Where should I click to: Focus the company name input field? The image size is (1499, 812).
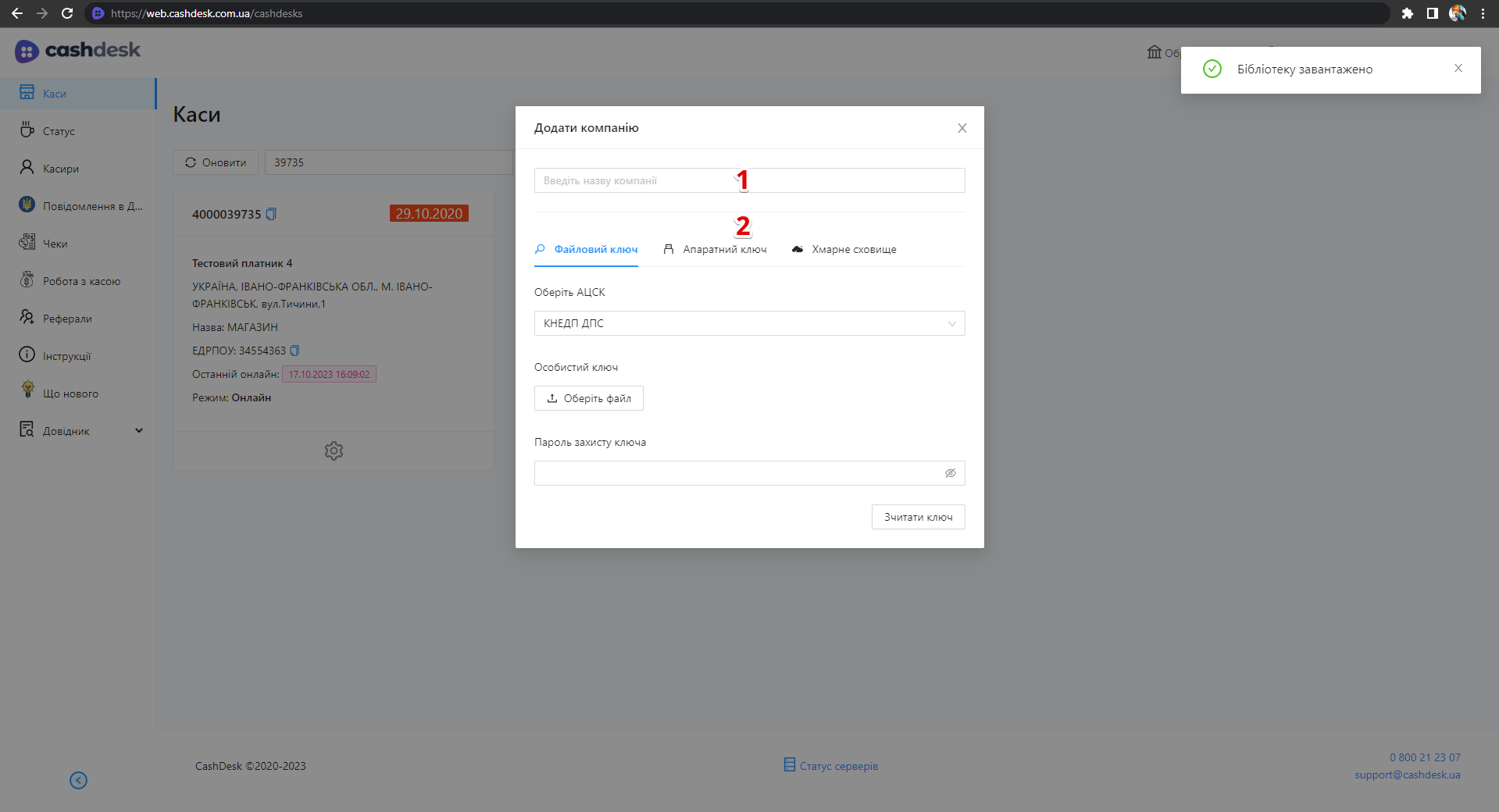pyautogui.click(x=749, y=180)
